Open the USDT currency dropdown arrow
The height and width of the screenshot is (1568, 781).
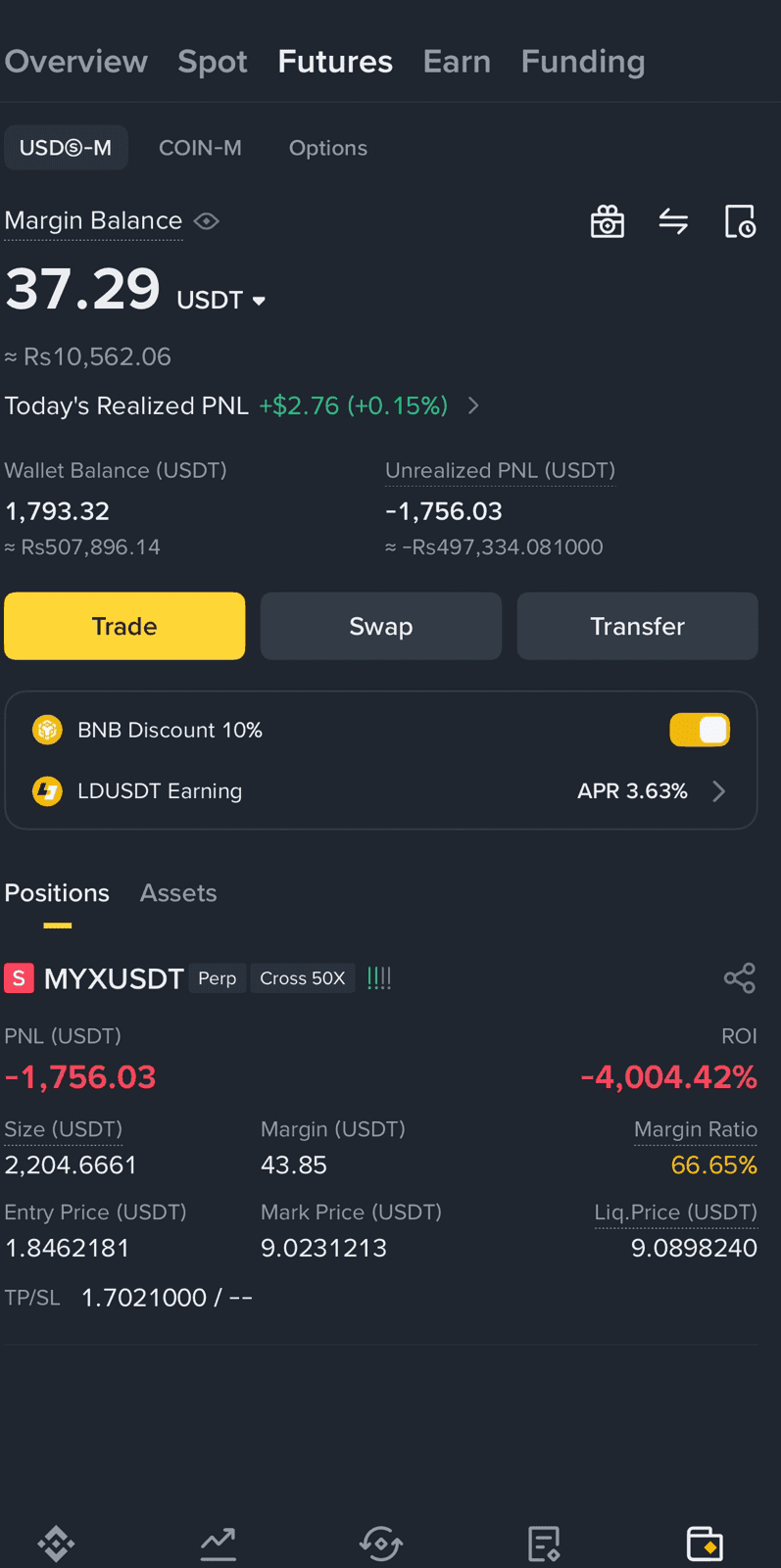259,301
